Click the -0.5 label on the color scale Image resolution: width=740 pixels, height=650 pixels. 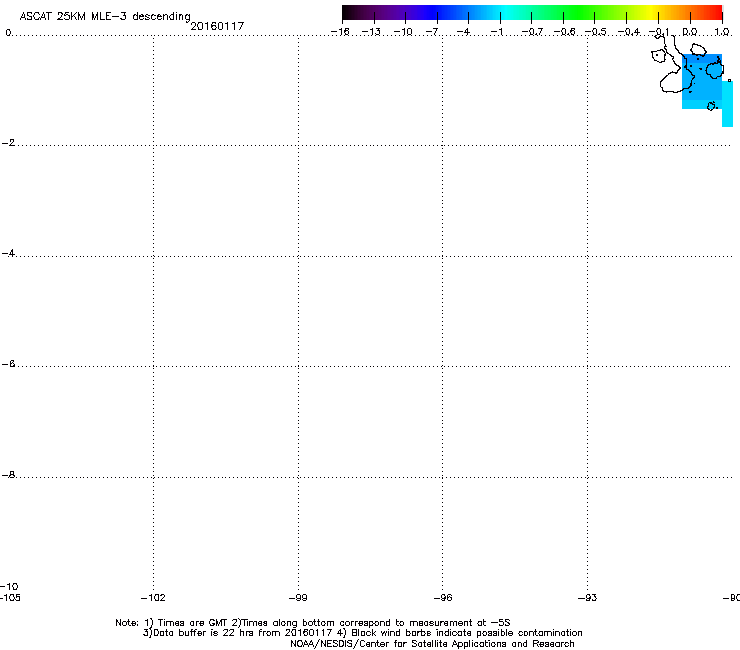point(596,32)
